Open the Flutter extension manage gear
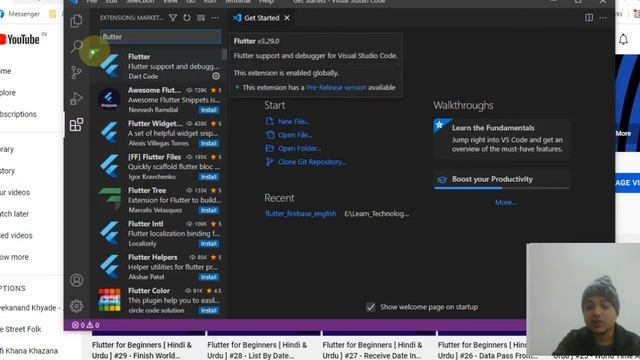 (x=216, y=76)
